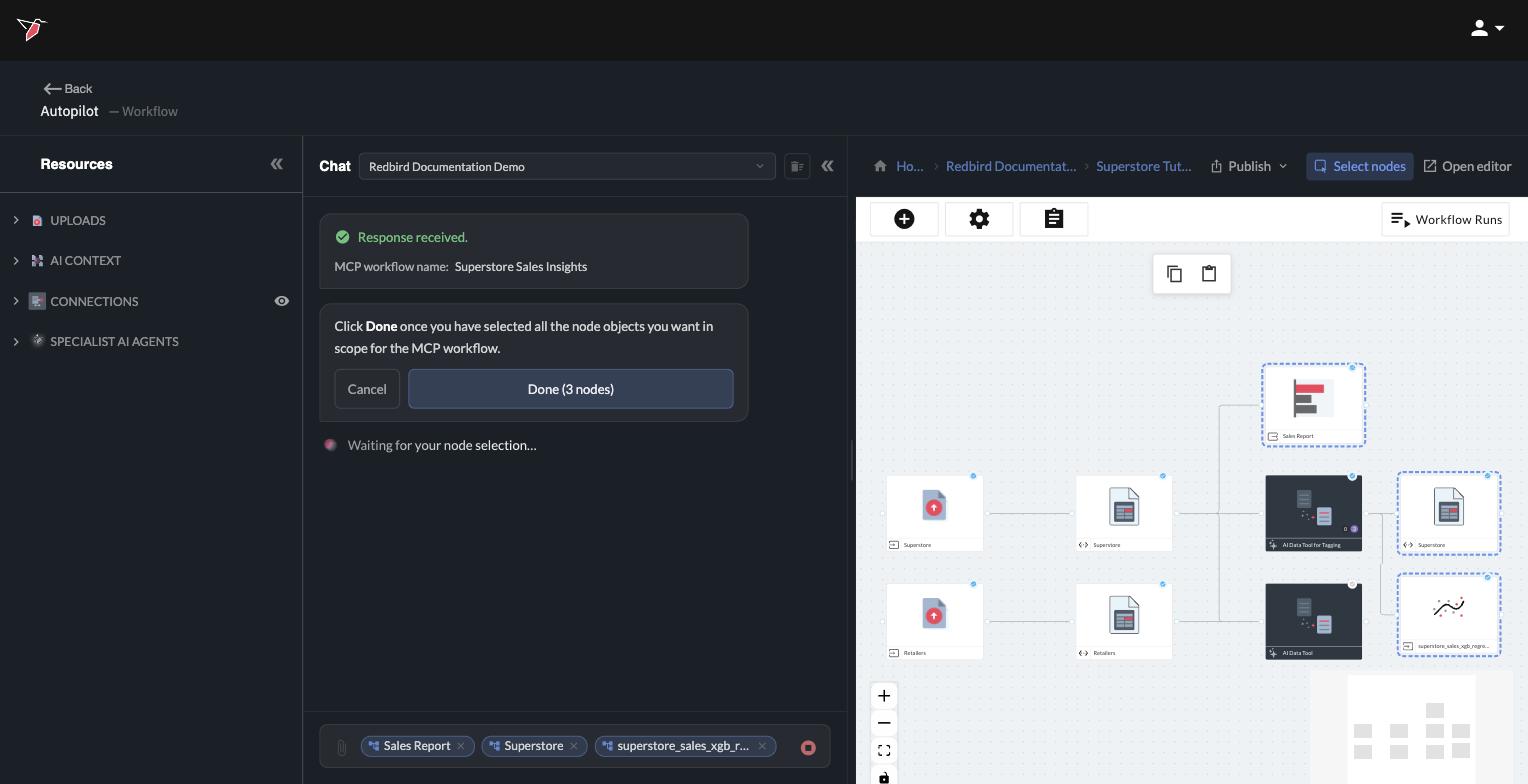Click the clear chat icon beside dropdown

(x=797, y=166)
